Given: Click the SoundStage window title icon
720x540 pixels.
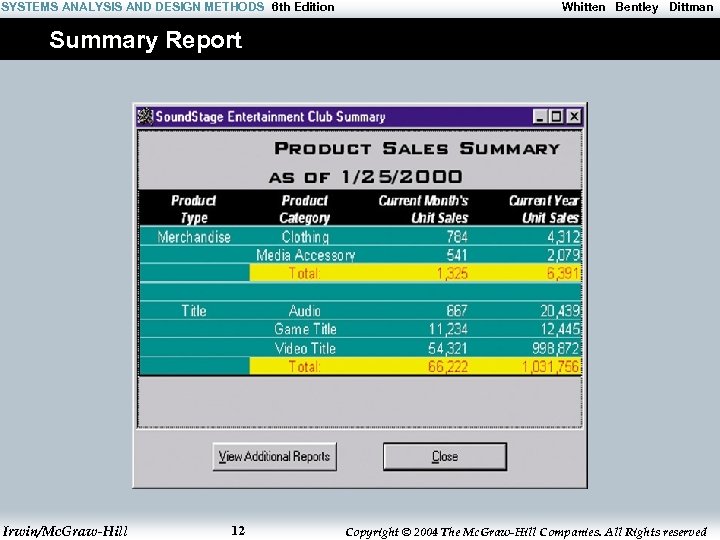Looking at the screenshot, I should coord(145,117).
